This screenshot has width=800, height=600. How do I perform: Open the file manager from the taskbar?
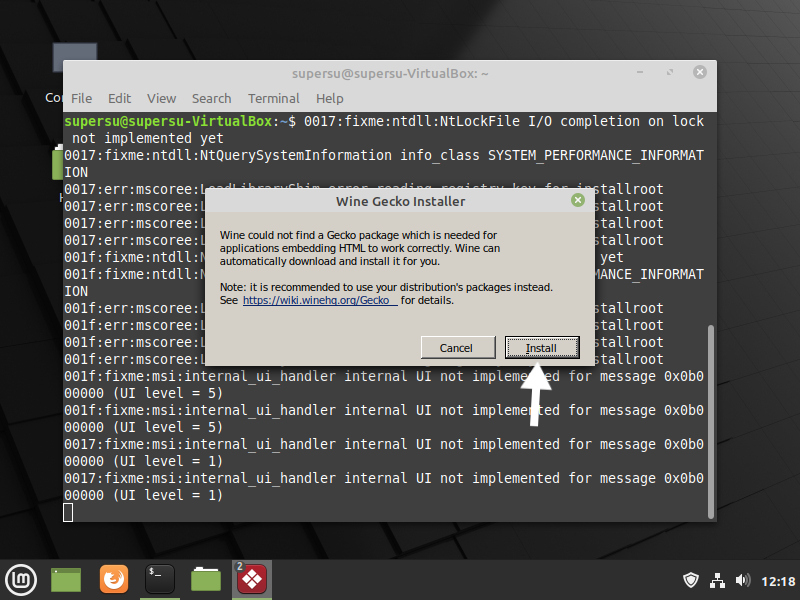(206, 579)
